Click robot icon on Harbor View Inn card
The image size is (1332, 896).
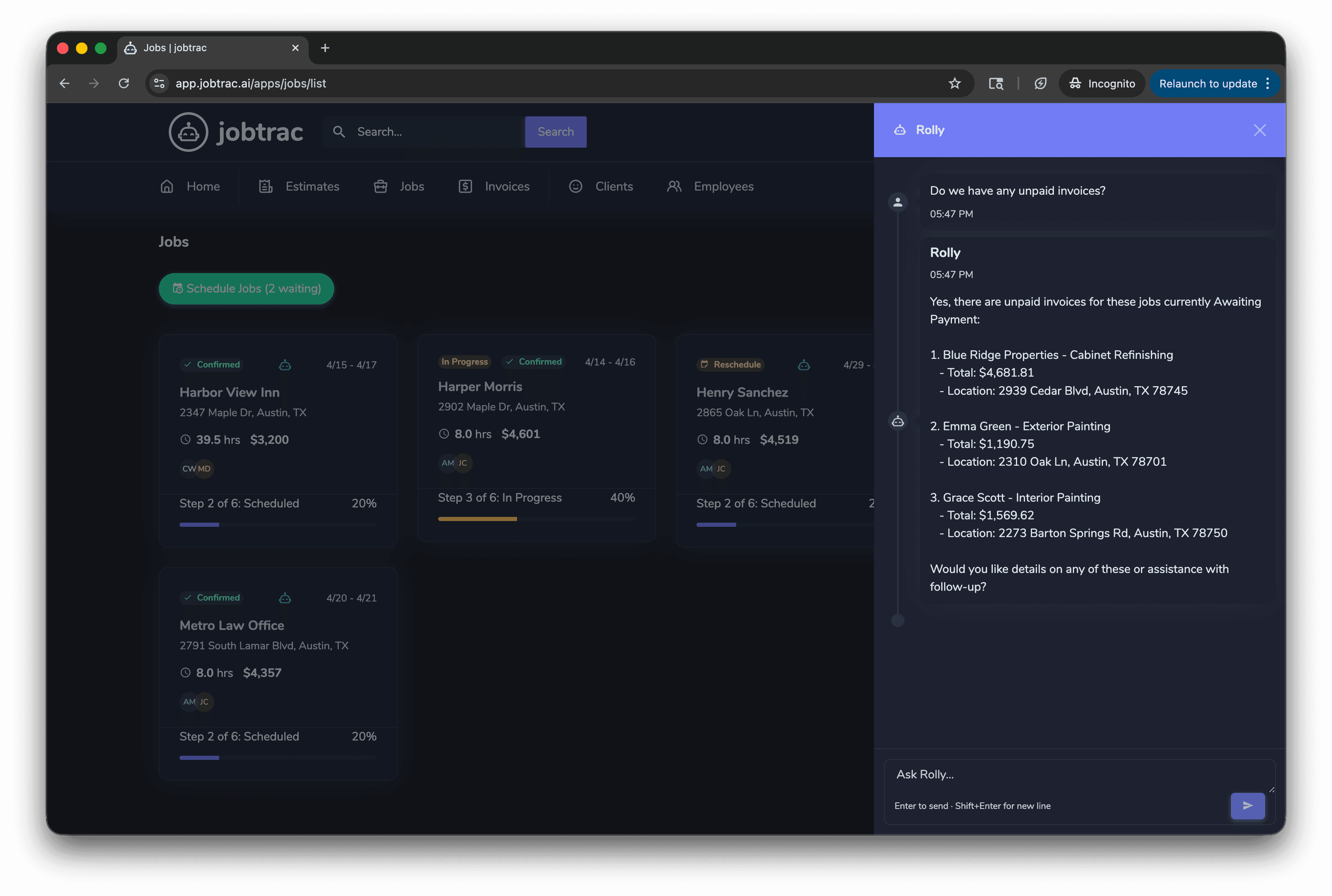pyautogui.click(x=285, y=365)
